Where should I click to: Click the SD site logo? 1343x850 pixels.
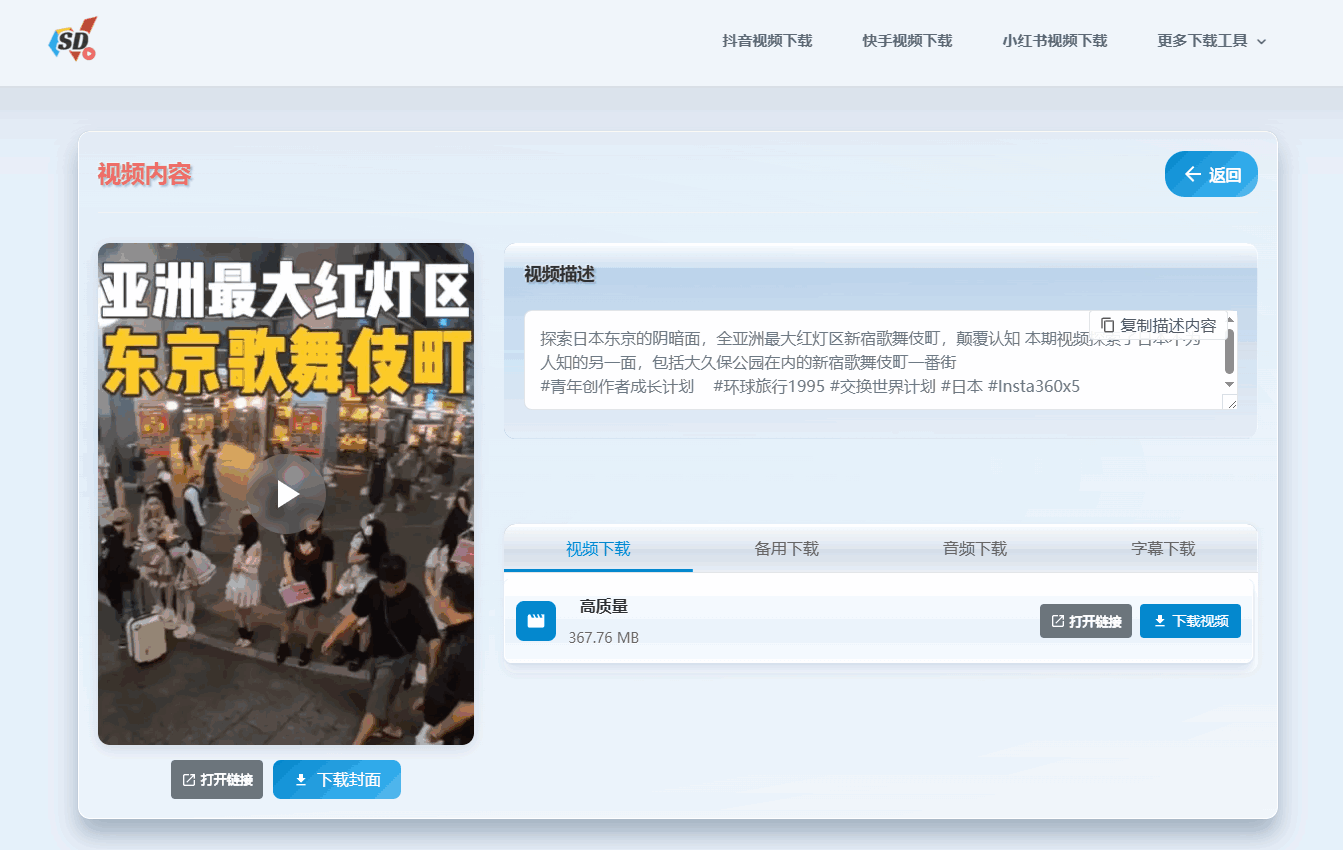pyautogui.click(x=73, y=40)
